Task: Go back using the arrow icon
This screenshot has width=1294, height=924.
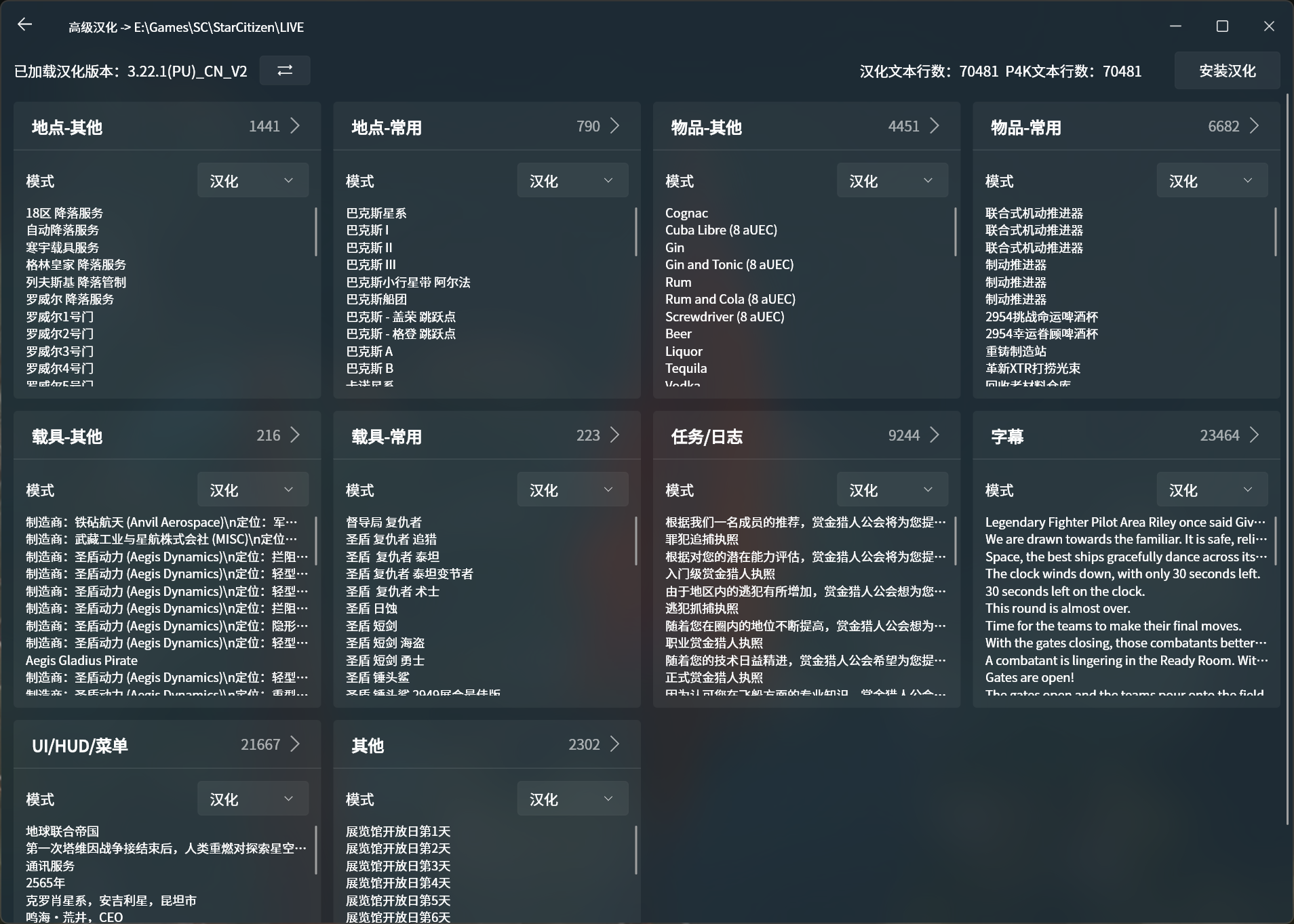Action: [x=25, y=25]
